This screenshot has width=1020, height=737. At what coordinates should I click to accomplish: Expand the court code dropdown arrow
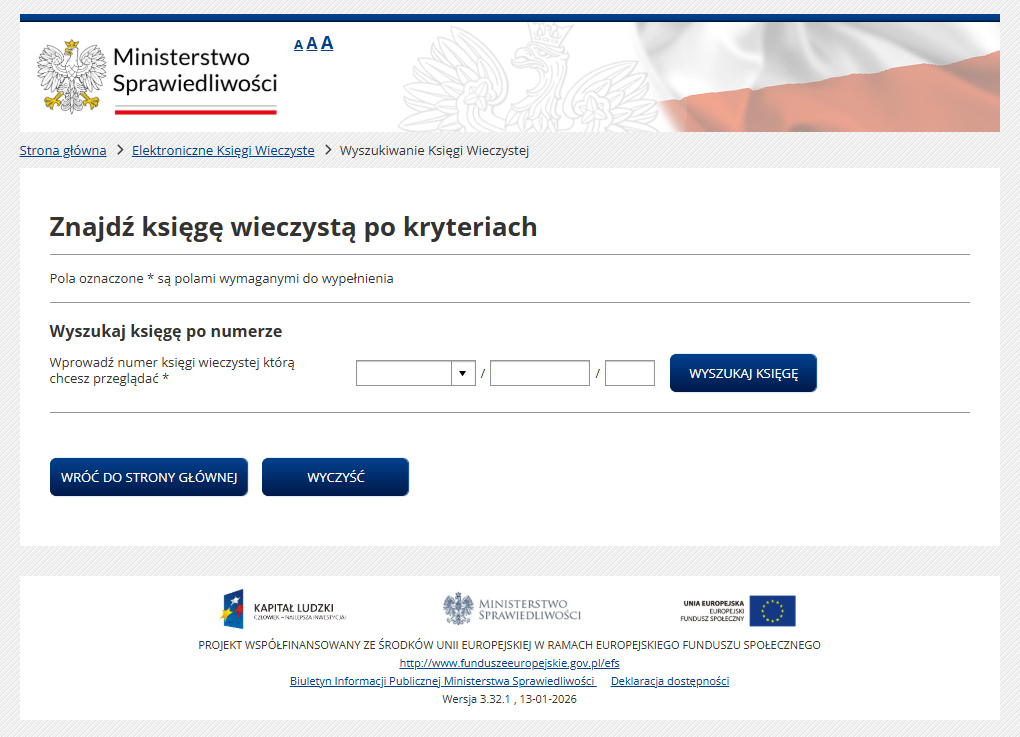click(463, 373)
